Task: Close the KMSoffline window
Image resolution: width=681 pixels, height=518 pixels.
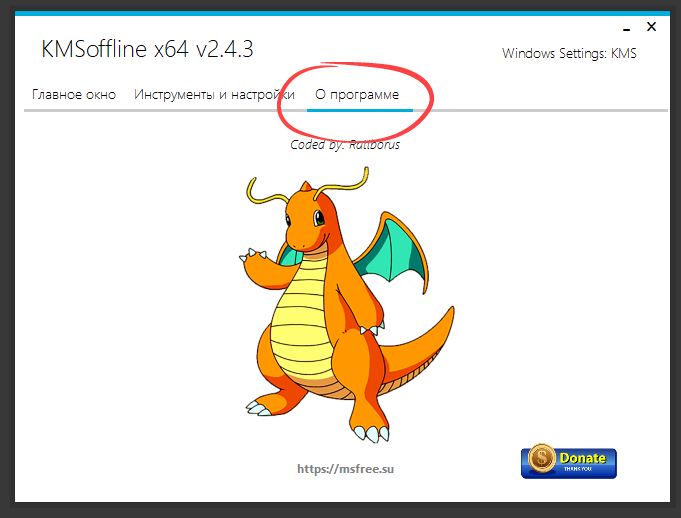Action: [x=652, y=27]
